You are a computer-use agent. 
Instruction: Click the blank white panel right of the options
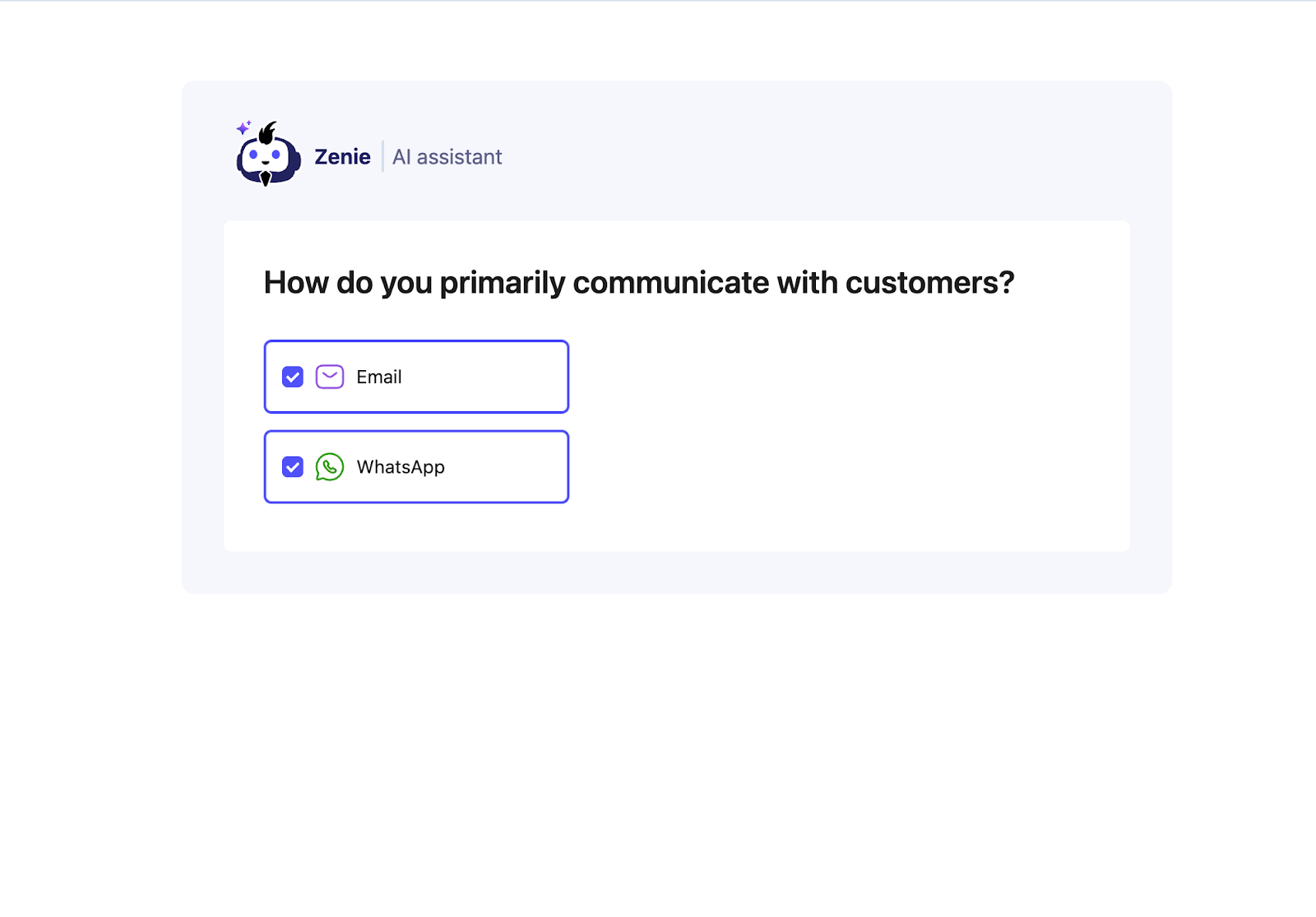pyautogui.click(x=847, y=421)
